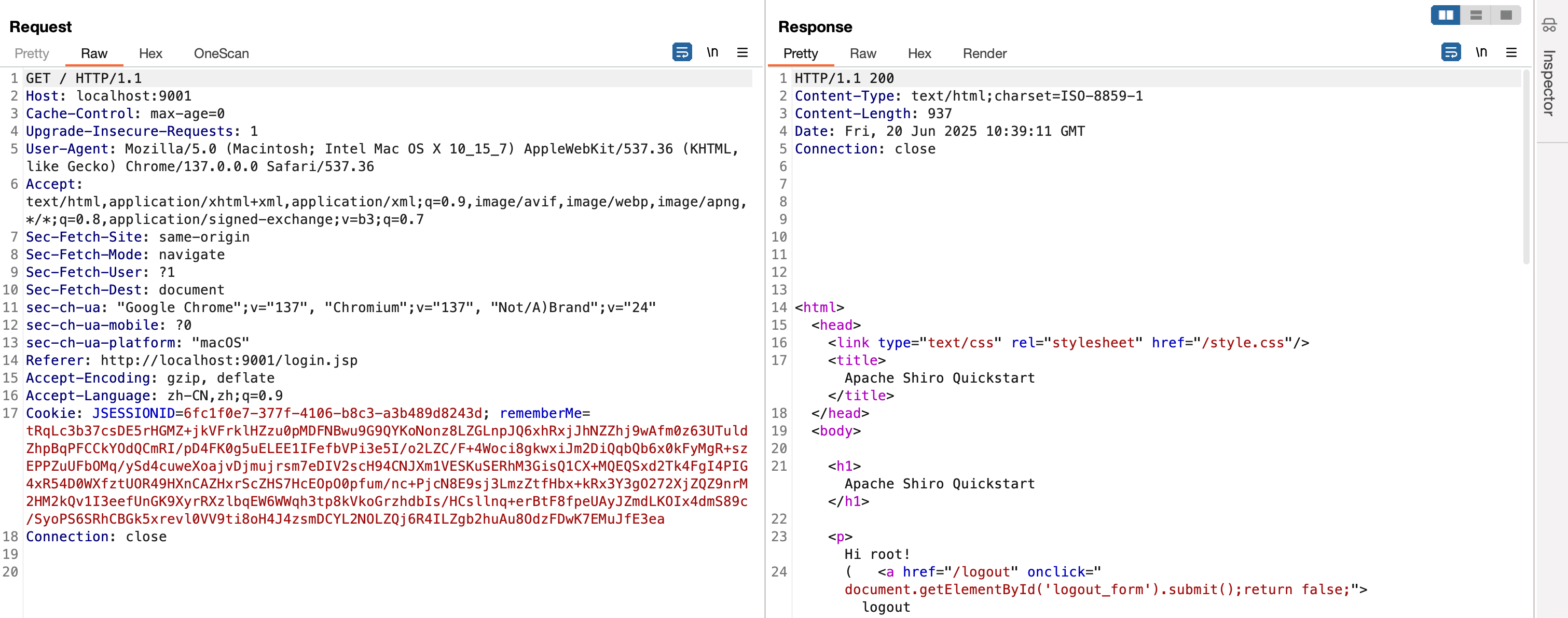
Task: Click the 'Sec-Fetch-Site' header name
Action: point(84,237)
